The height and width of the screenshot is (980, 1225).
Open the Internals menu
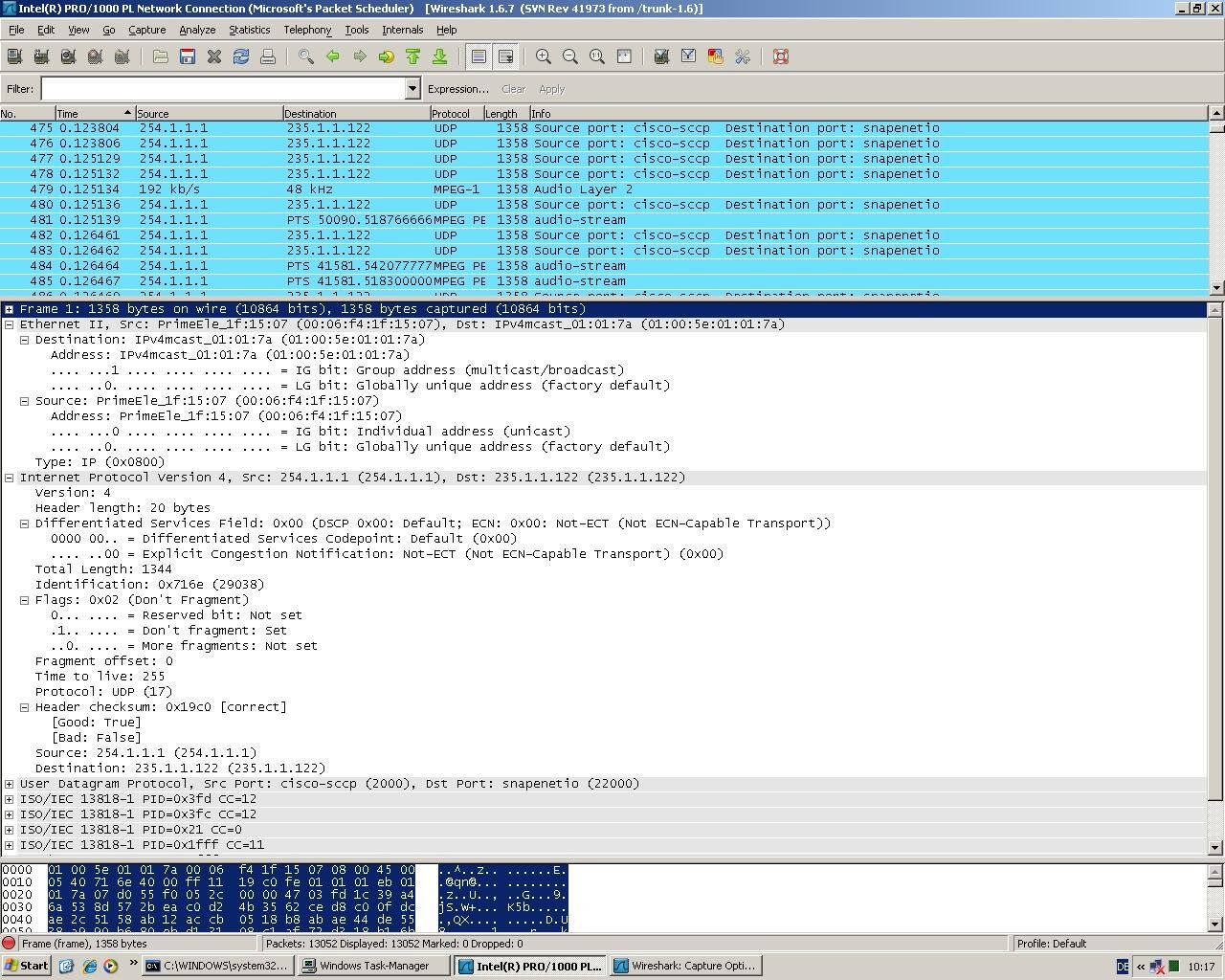point(402,30)
